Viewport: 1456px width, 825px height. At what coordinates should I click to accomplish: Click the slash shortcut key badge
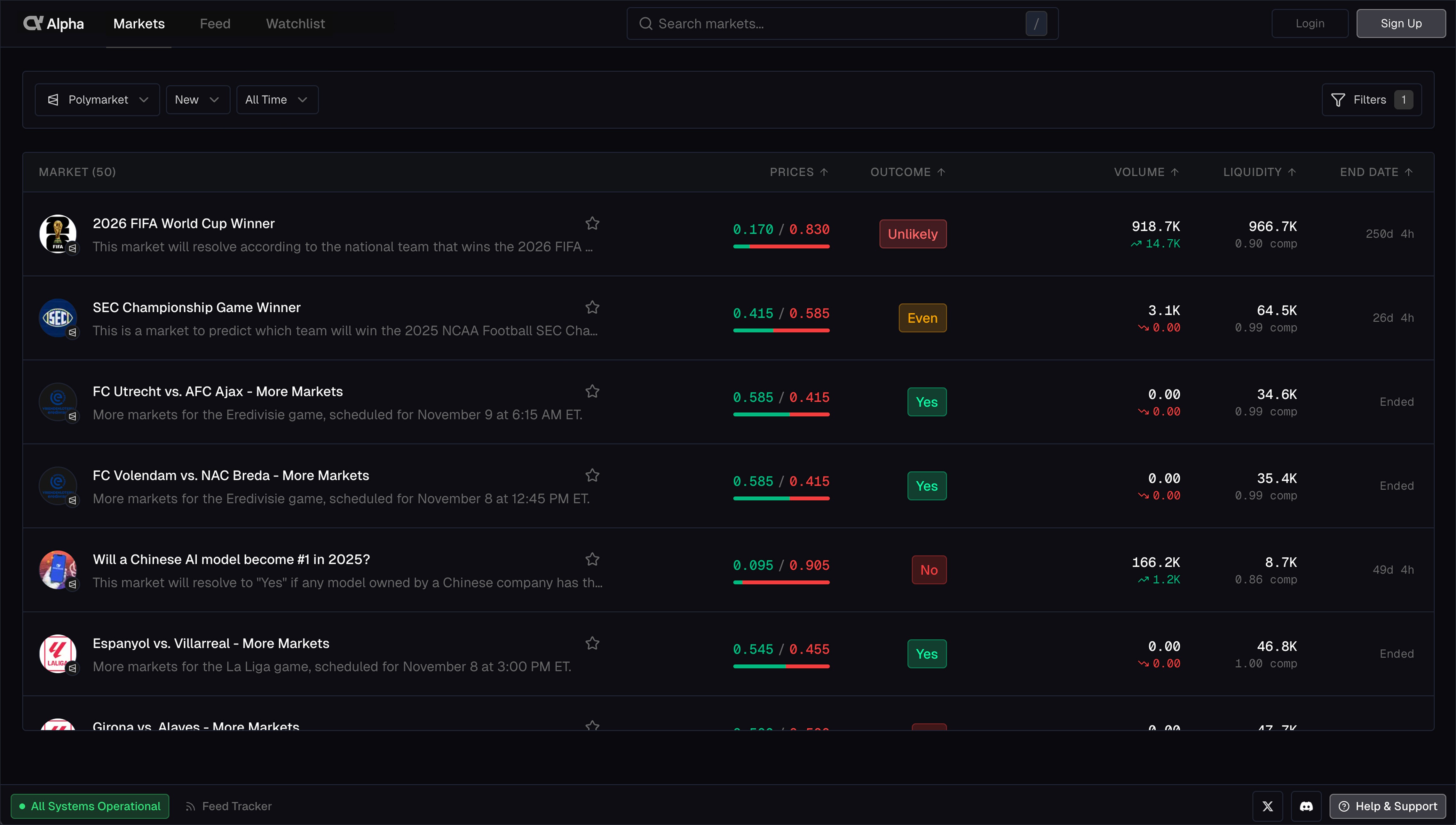1036,23
